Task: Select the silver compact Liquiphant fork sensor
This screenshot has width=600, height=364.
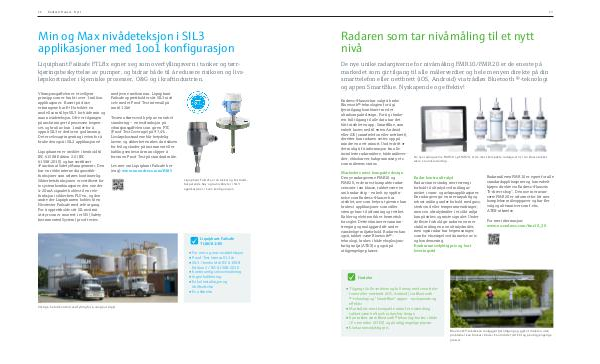Action: click(197, 146)
